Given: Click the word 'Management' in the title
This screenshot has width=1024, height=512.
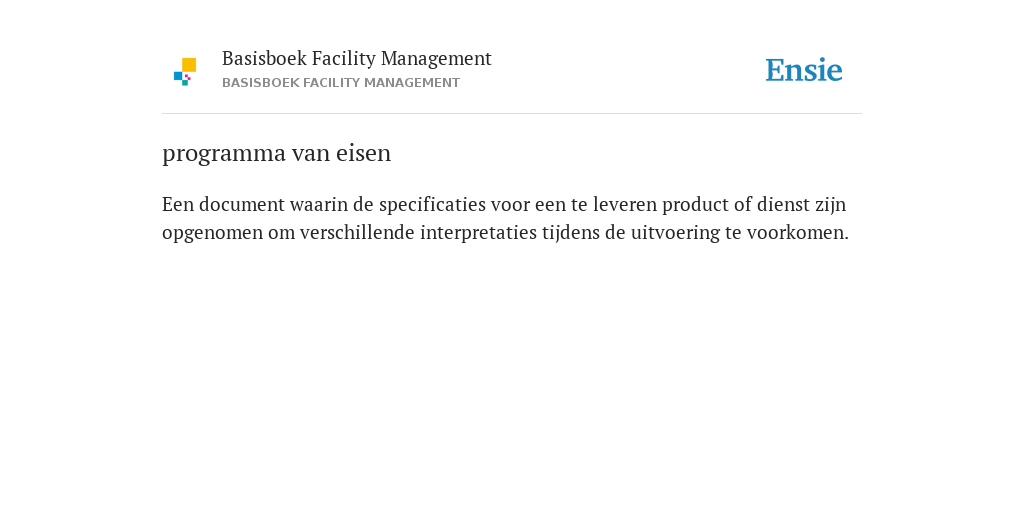Looking at the screenshot, I should tap(436, 59).
